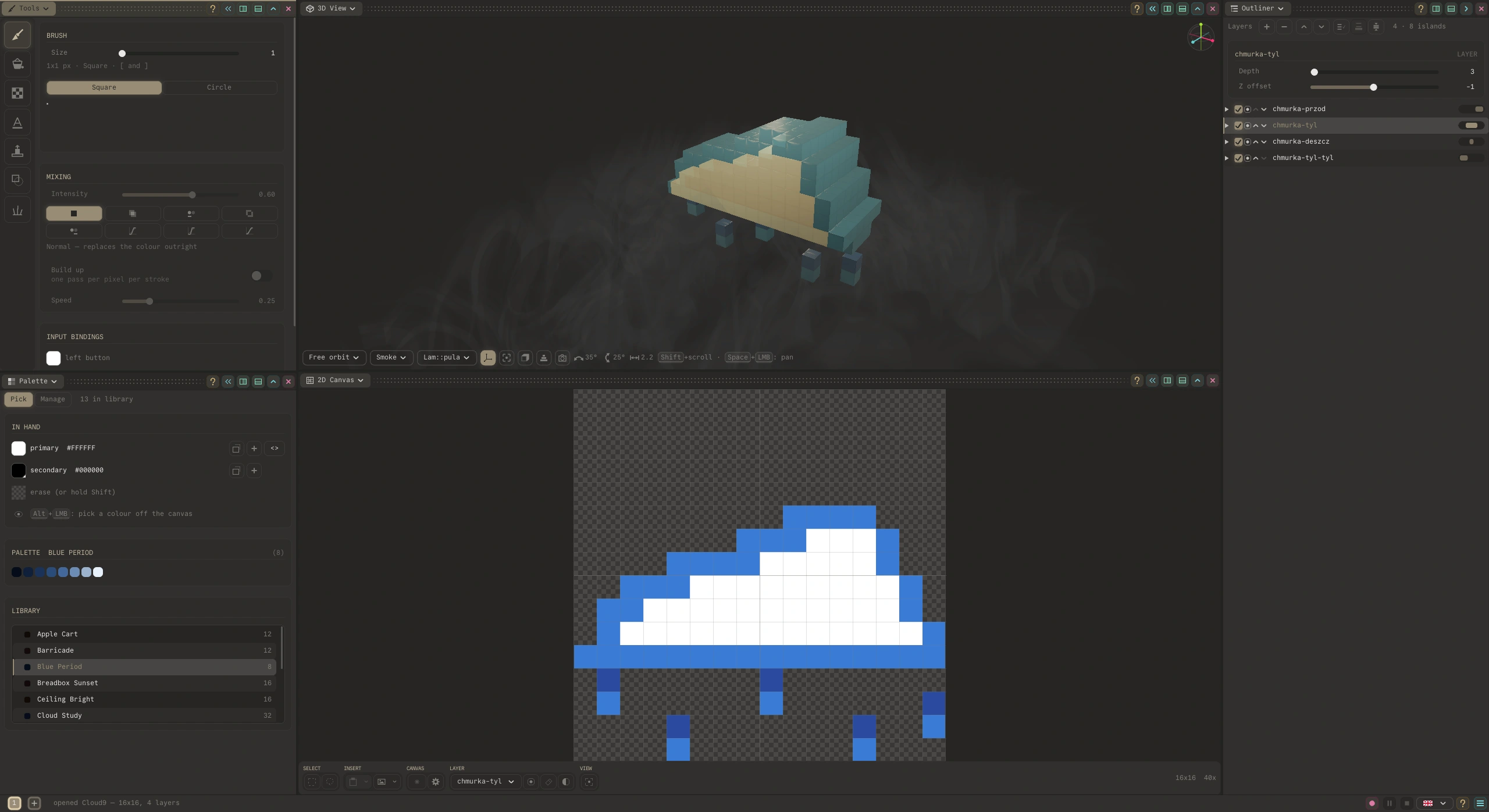
Task: Select the lasso select tool
Action: click(330, 782)
